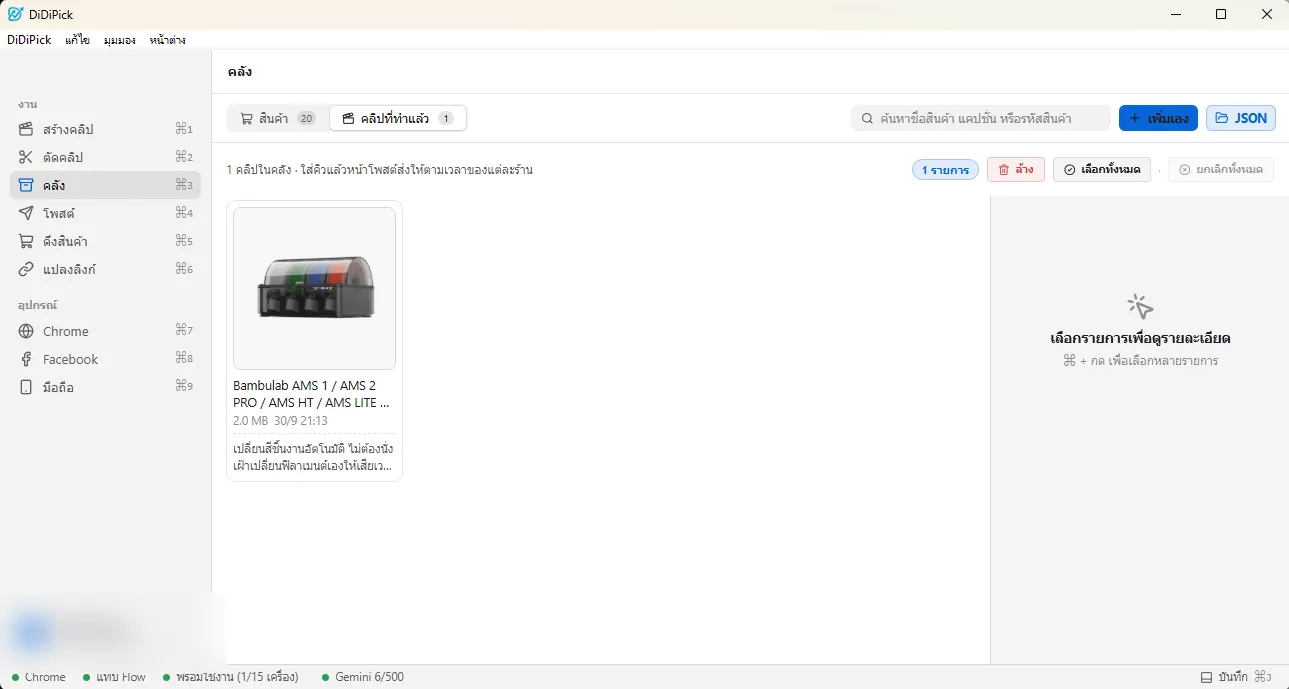Screen dimensions: 1289x689
Task: Minimize the DiDiPick window
Action: tap(1175, 14)
